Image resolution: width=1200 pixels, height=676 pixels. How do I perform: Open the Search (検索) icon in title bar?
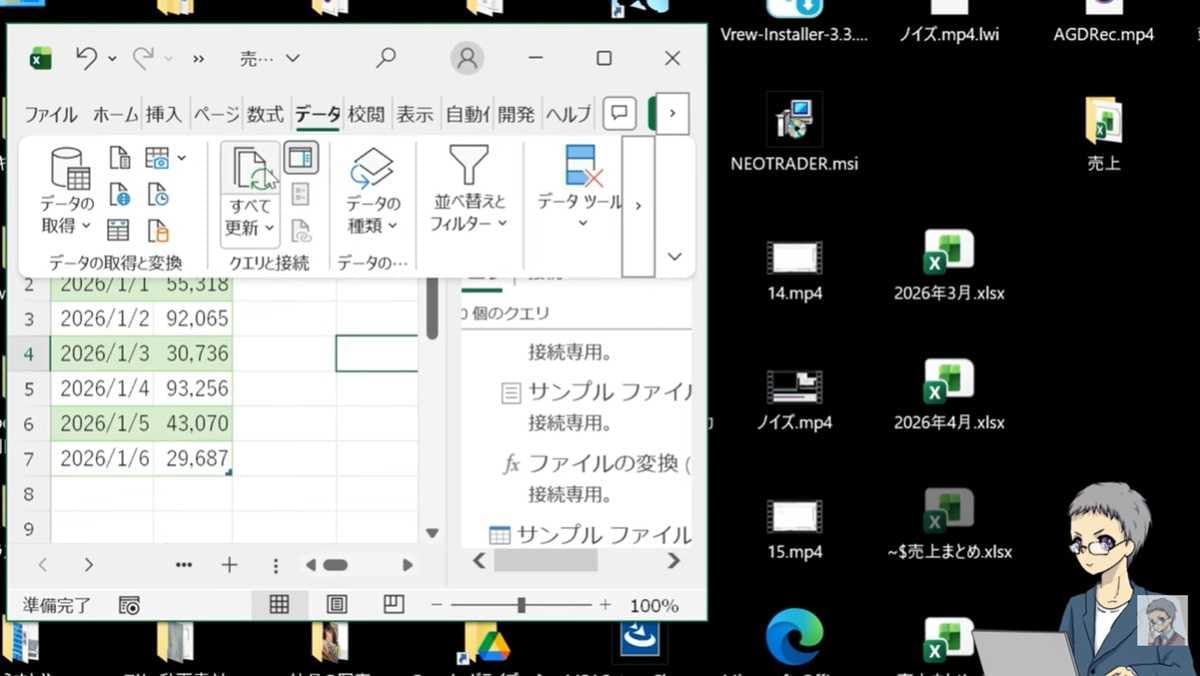[x=385, y=58]
